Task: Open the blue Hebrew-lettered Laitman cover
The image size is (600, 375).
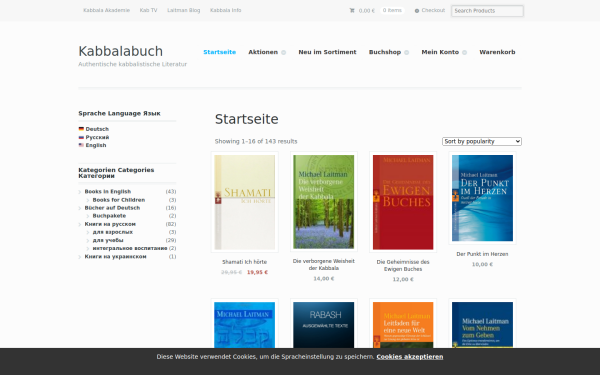Action: coord(245,324)
